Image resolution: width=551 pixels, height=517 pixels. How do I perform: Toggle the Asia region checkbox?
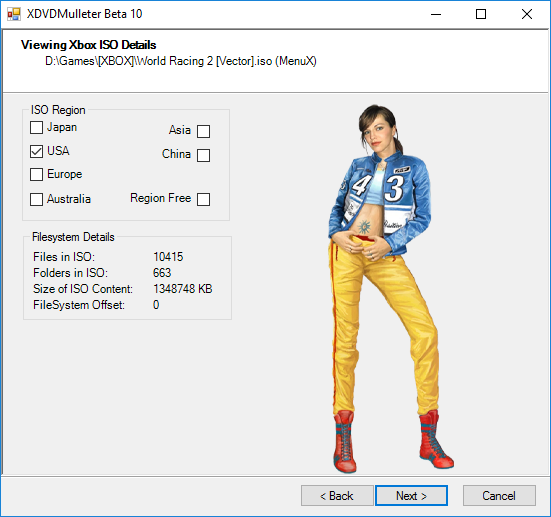click(x=203, y=131)
